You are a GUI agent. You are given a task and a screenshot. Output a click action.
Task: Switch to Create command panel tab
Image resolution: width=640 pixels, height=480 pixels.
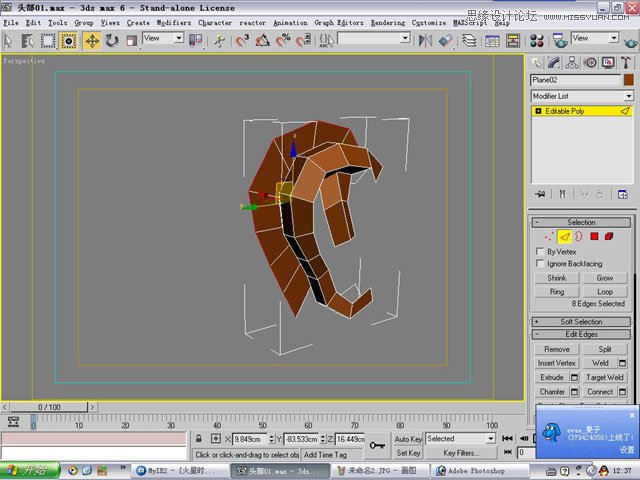(x=536, y=63)
